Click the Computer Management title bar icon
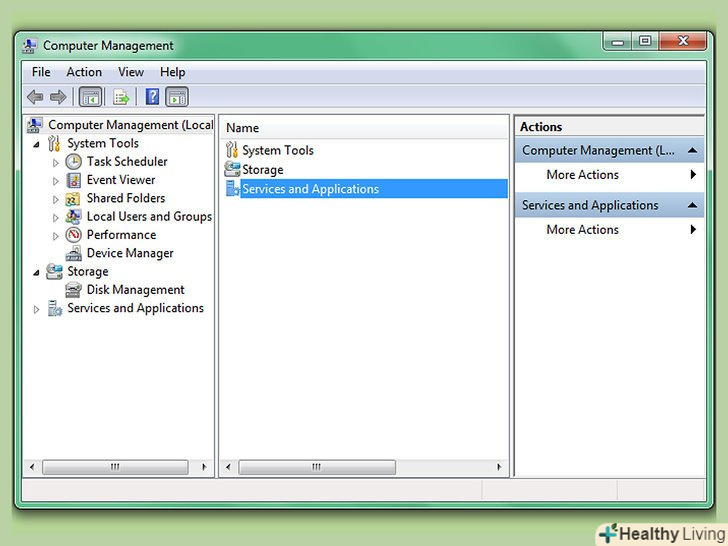Image resolution: width=728 pixels, height=546 pixels. [x=30, y=46]
